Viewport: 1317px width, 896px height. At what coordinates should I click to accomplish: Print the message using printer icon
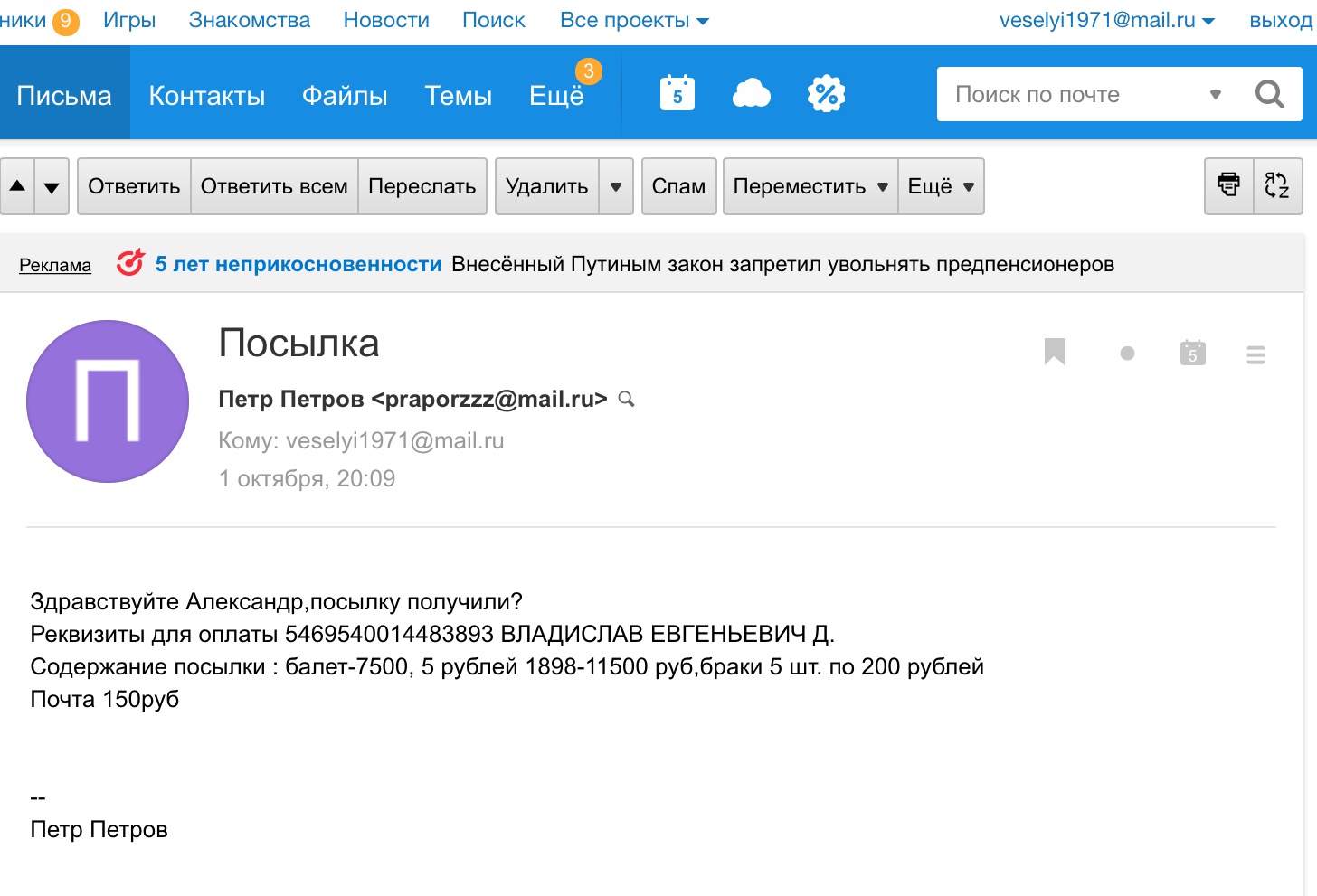point(1228,186)
